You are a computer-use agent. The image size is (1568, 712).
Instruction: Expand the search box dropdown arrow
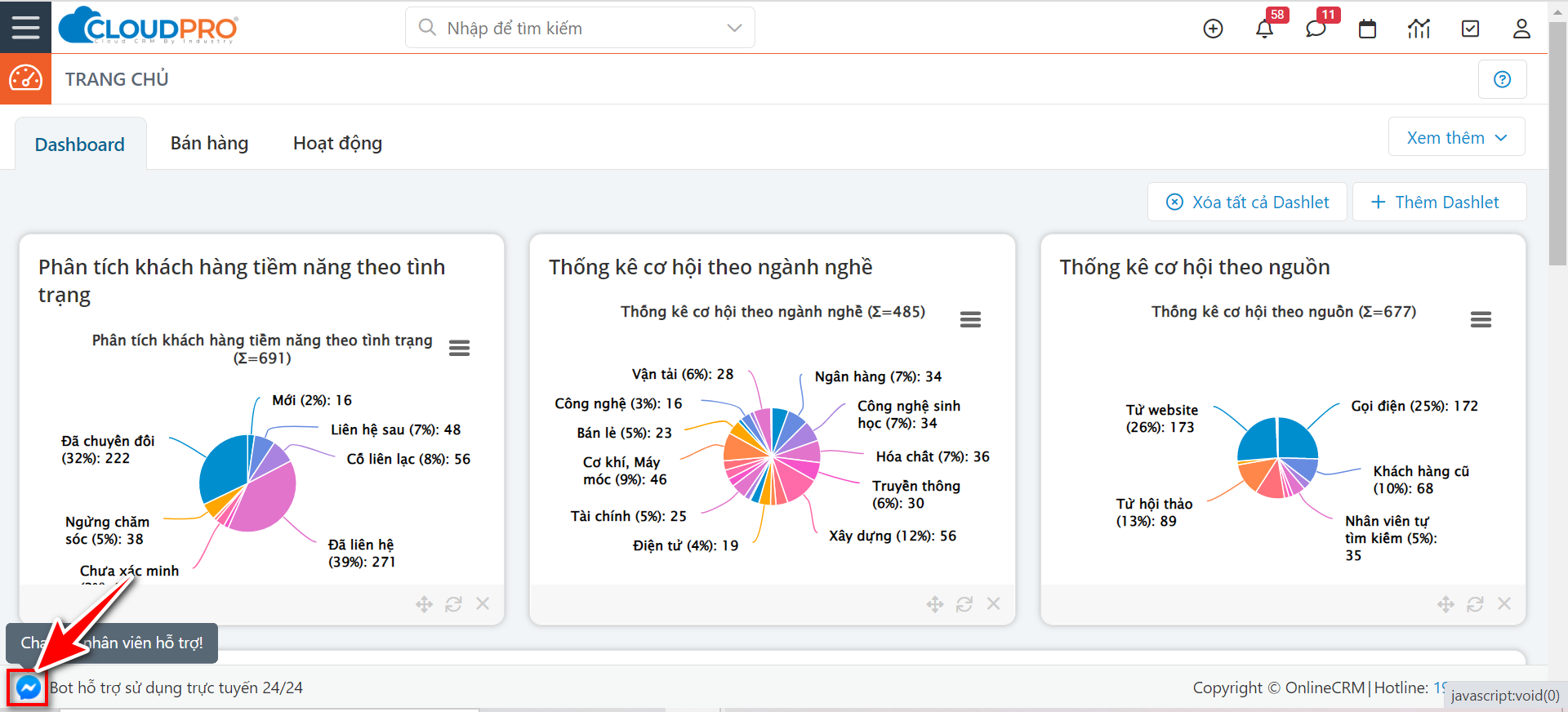click(734, 28)
